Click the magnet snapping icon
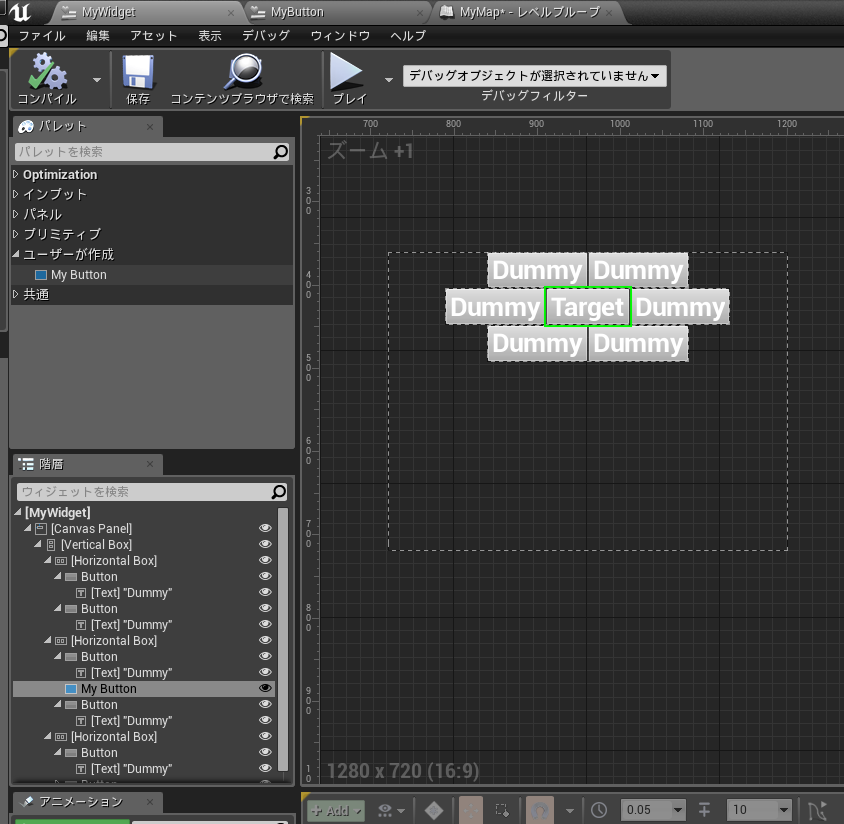Image resolution: width=844 pixels, height=824 pixels. [540, 811]
